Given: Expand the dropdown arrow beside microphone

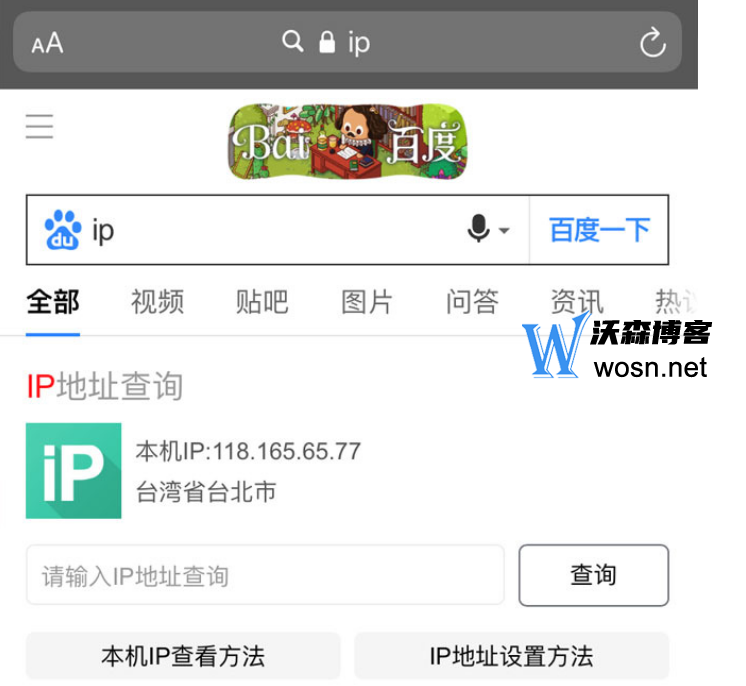Looking at the screenshot, I should point(504,231).
